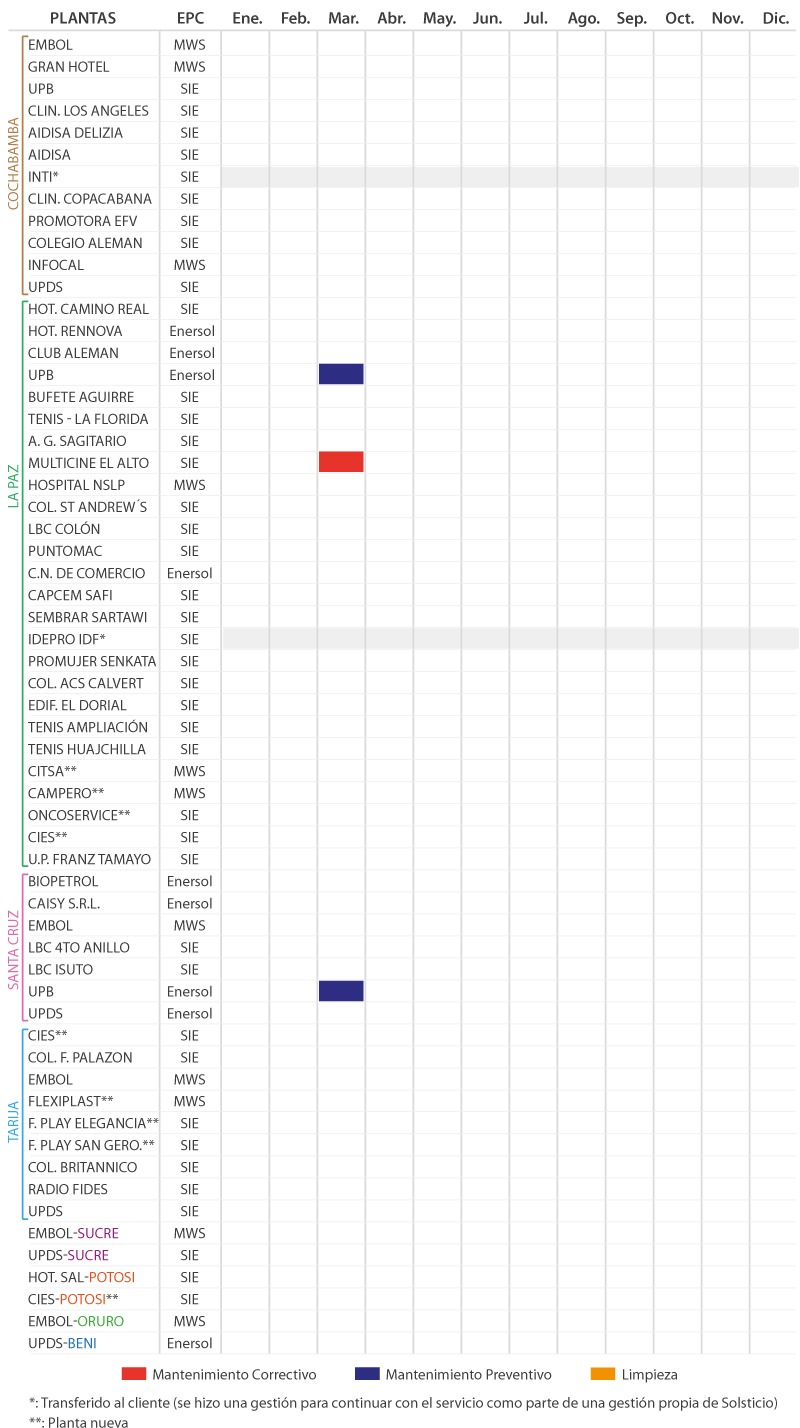
Task: Click the TENIS HUAJCHILLA plant name
Action: pyautogui.click(x=87, y=749)
